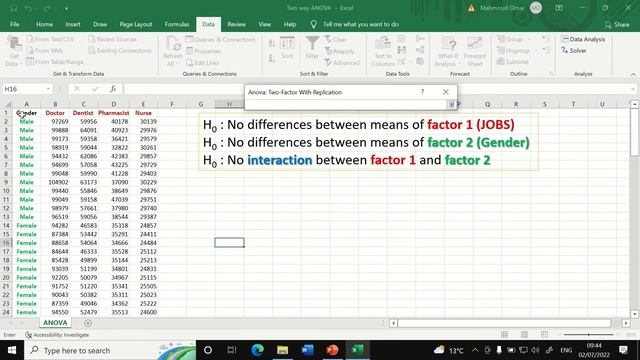Click Clear filter

coord(336,40)
